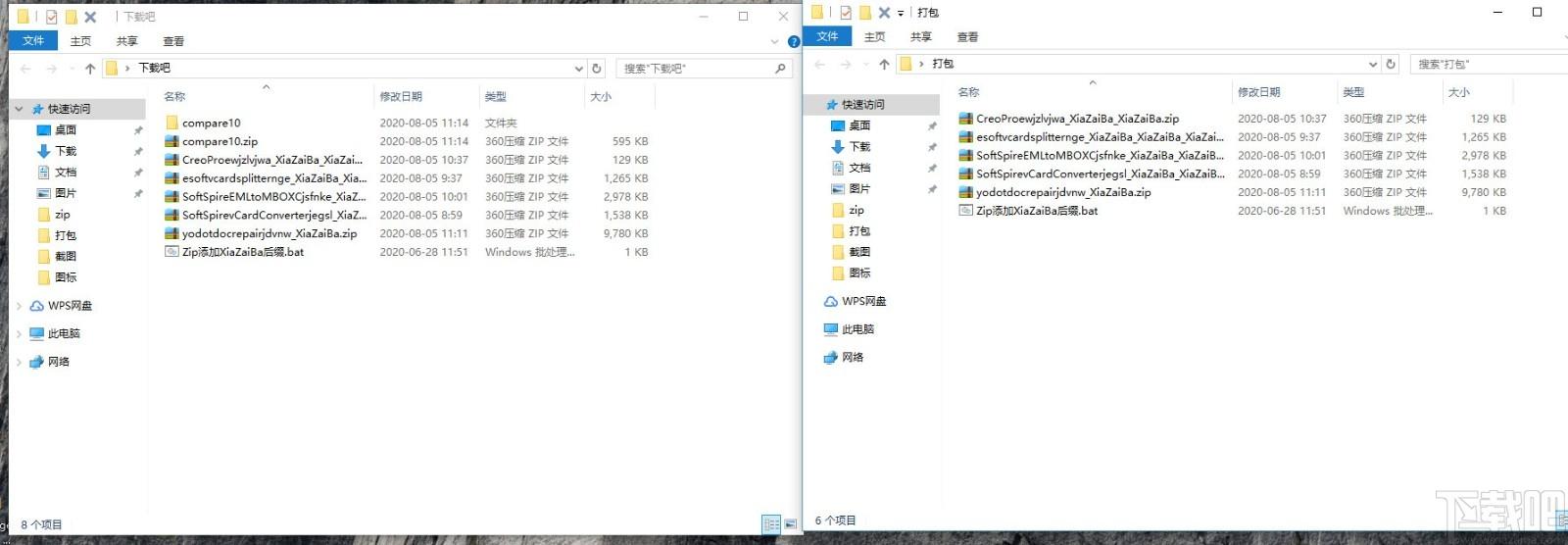Sort by 类型 column in 下载吧 window

496,96
